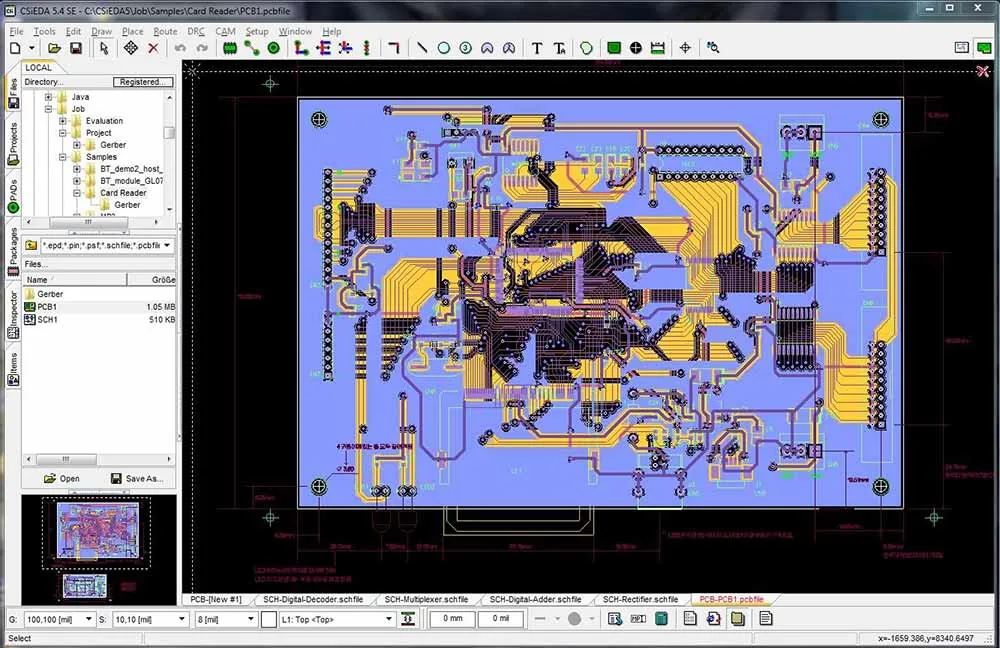1000x648 pixels.
Task: Select the arrow pointer tool
Action: tap(104, 48)
